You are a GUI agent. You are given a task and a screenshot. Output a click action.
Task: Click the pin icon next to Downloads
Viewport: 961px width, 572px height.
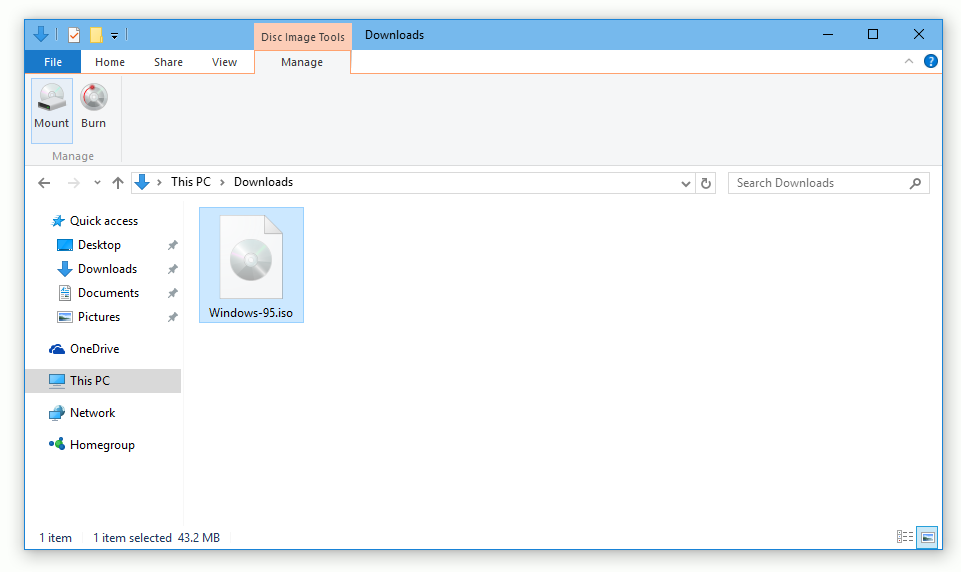pos(173,269)
